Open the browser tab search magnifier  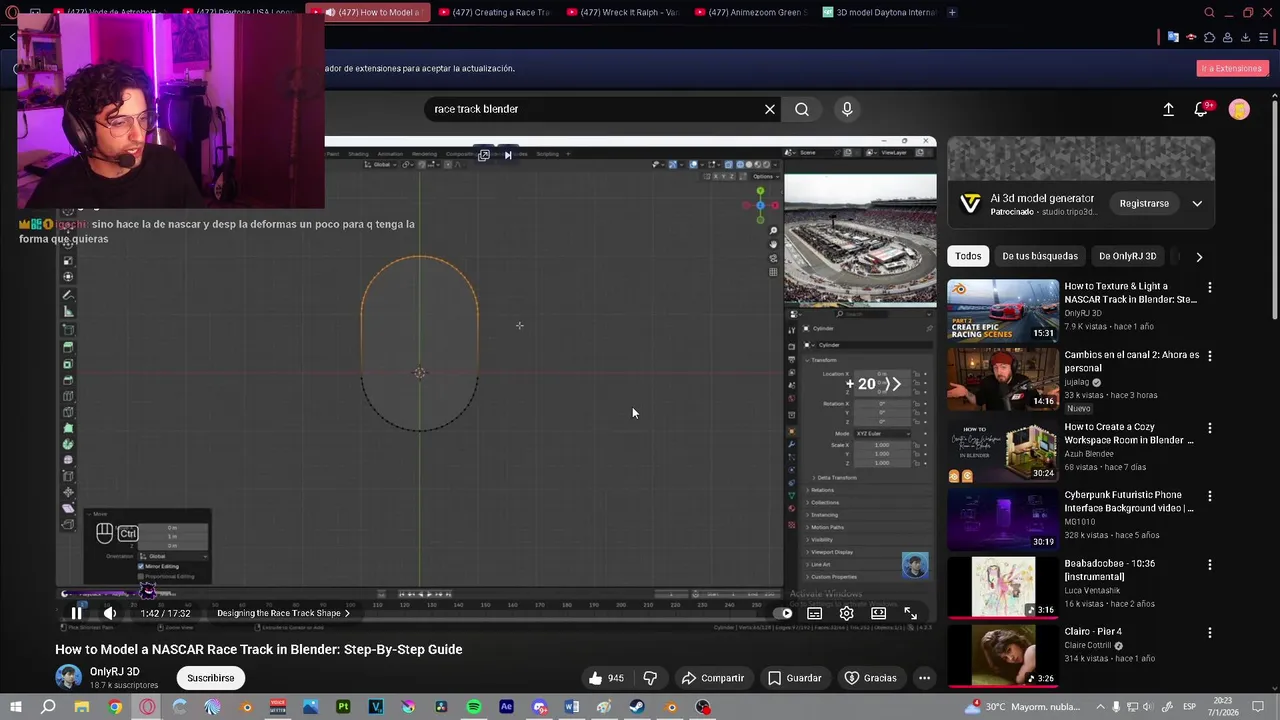click(x=1209, y=13)
